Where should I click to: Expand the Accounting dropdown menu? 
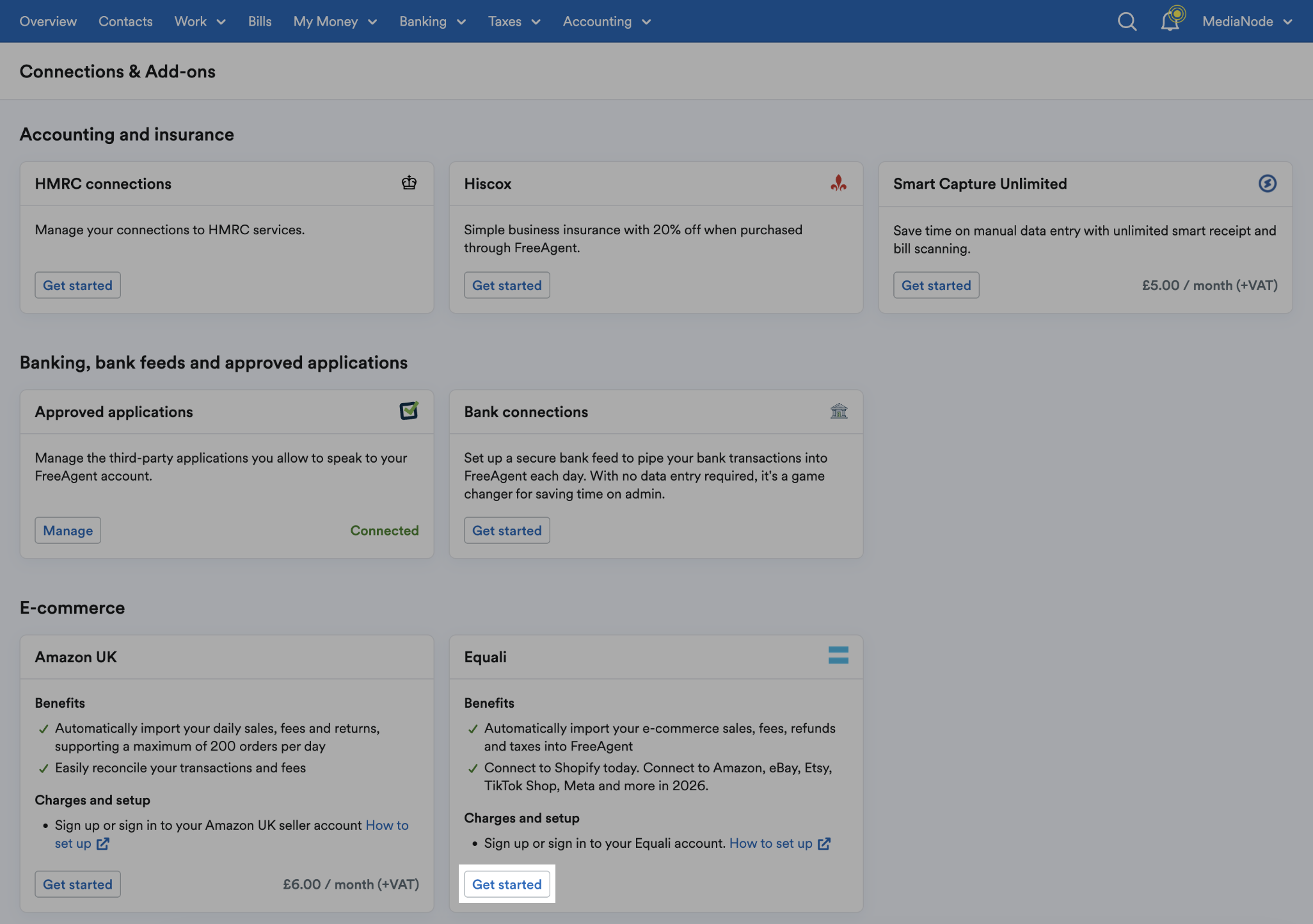coord(607,21)
